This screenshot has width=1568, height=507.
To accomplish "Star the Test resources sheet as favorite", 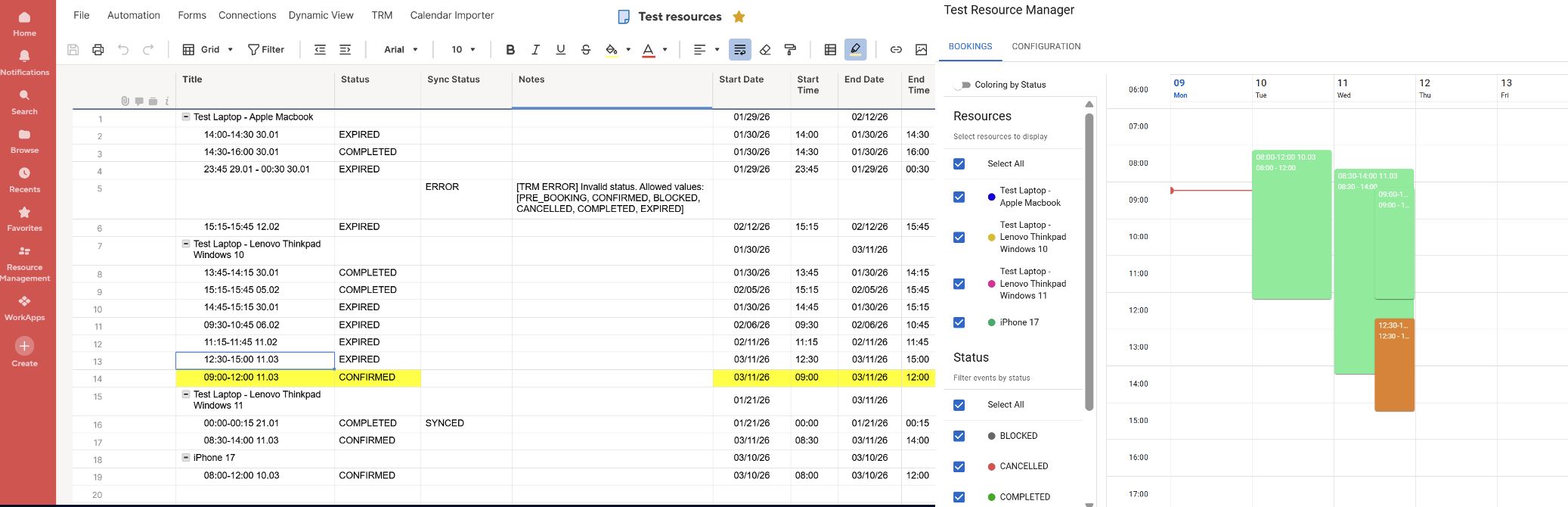I will coord(739,17).
